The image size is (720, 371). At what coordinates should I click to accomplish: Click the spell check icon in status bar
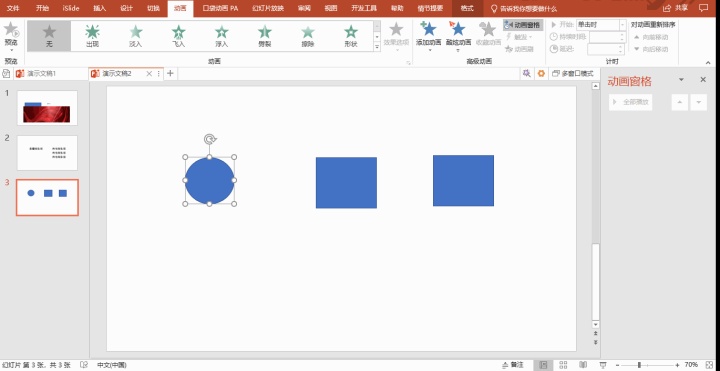click(84, 365)
